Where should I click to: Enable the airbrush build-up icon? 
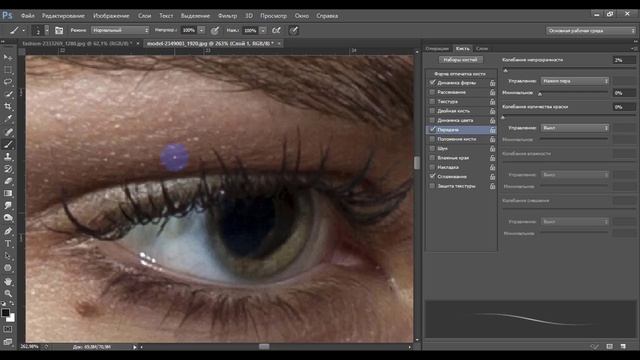point(276,30)
